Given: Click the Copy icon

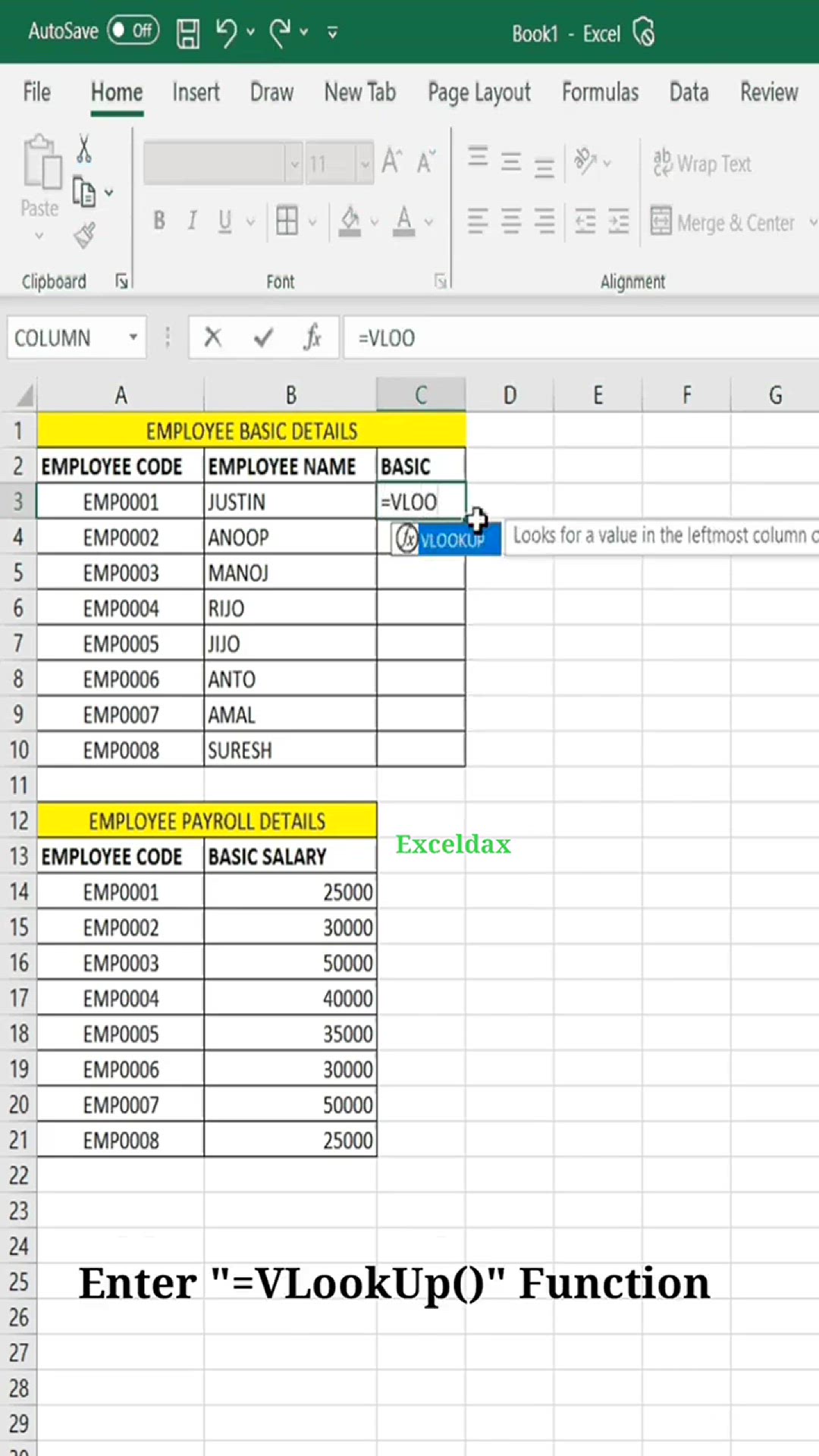Looking at the screenshot, I should point(83,193).
